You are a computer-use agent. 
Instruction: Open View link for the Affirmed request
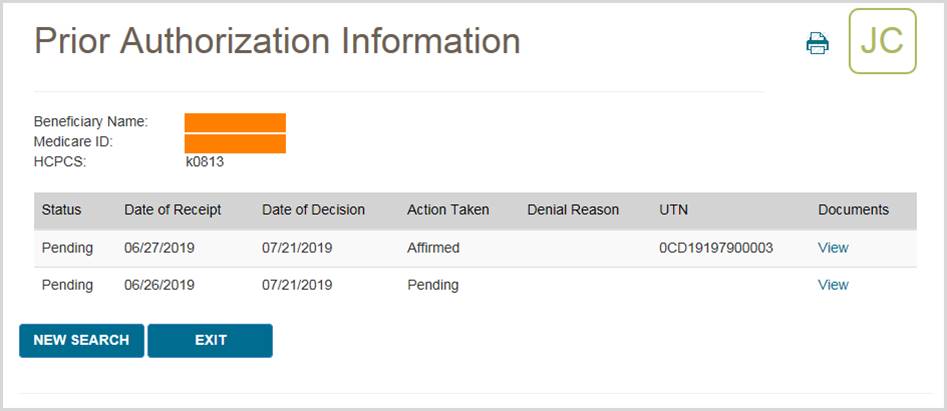[x=832, y=248]
